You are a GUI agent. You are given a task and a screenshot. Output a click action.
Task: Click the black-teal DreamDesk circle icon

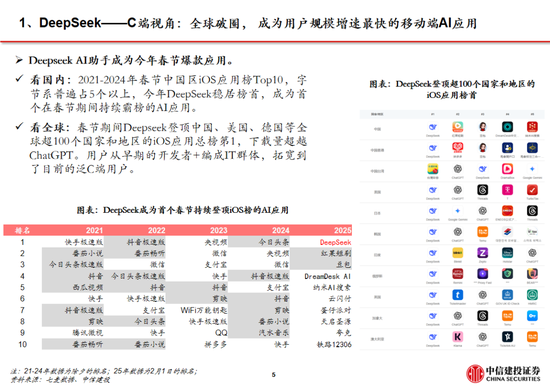coord(508,127)
